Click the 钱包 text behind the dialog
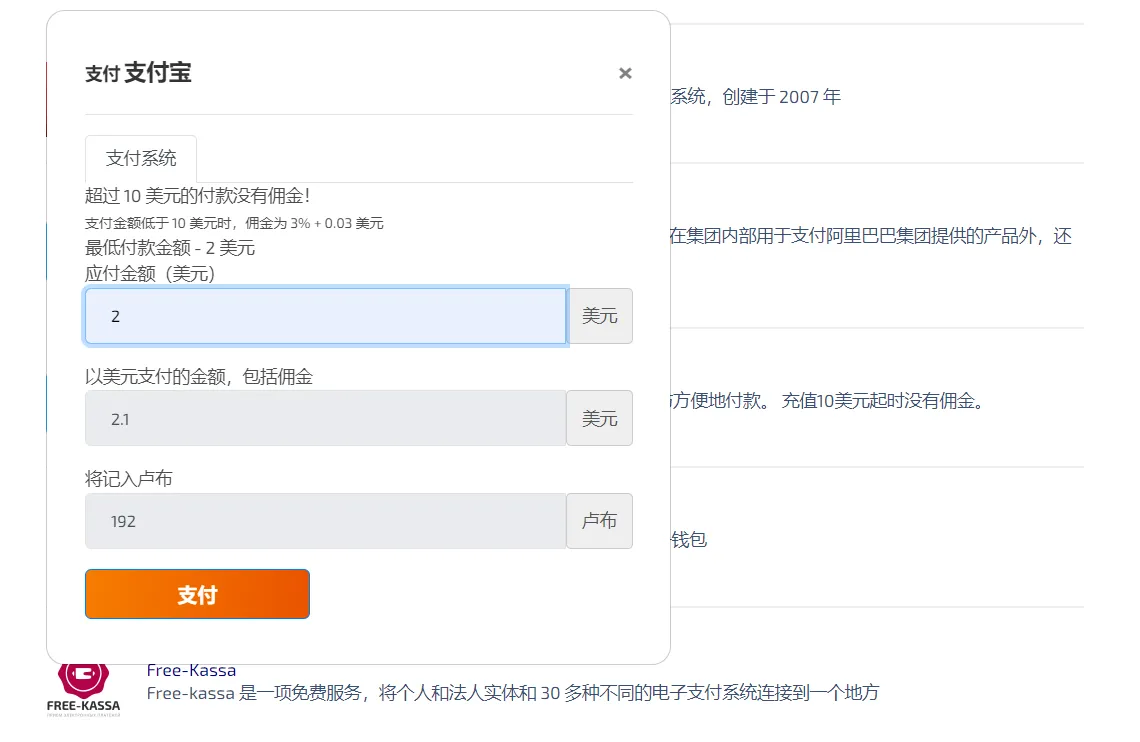The image size is (1140, 742). (689, 539)
